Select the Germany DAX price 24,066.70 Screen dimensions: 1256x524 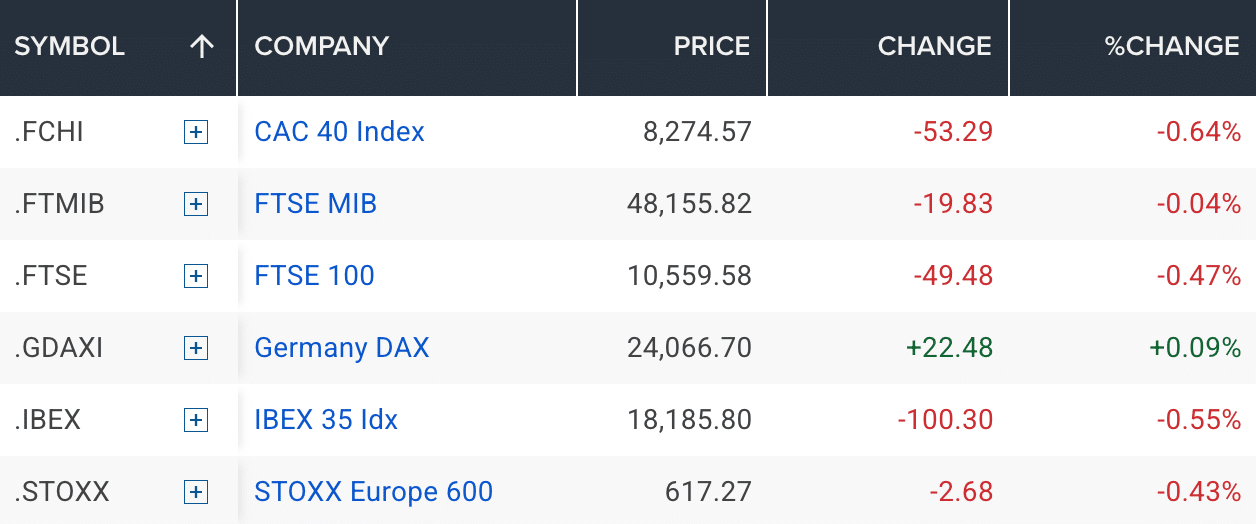[x=689, y=348]
